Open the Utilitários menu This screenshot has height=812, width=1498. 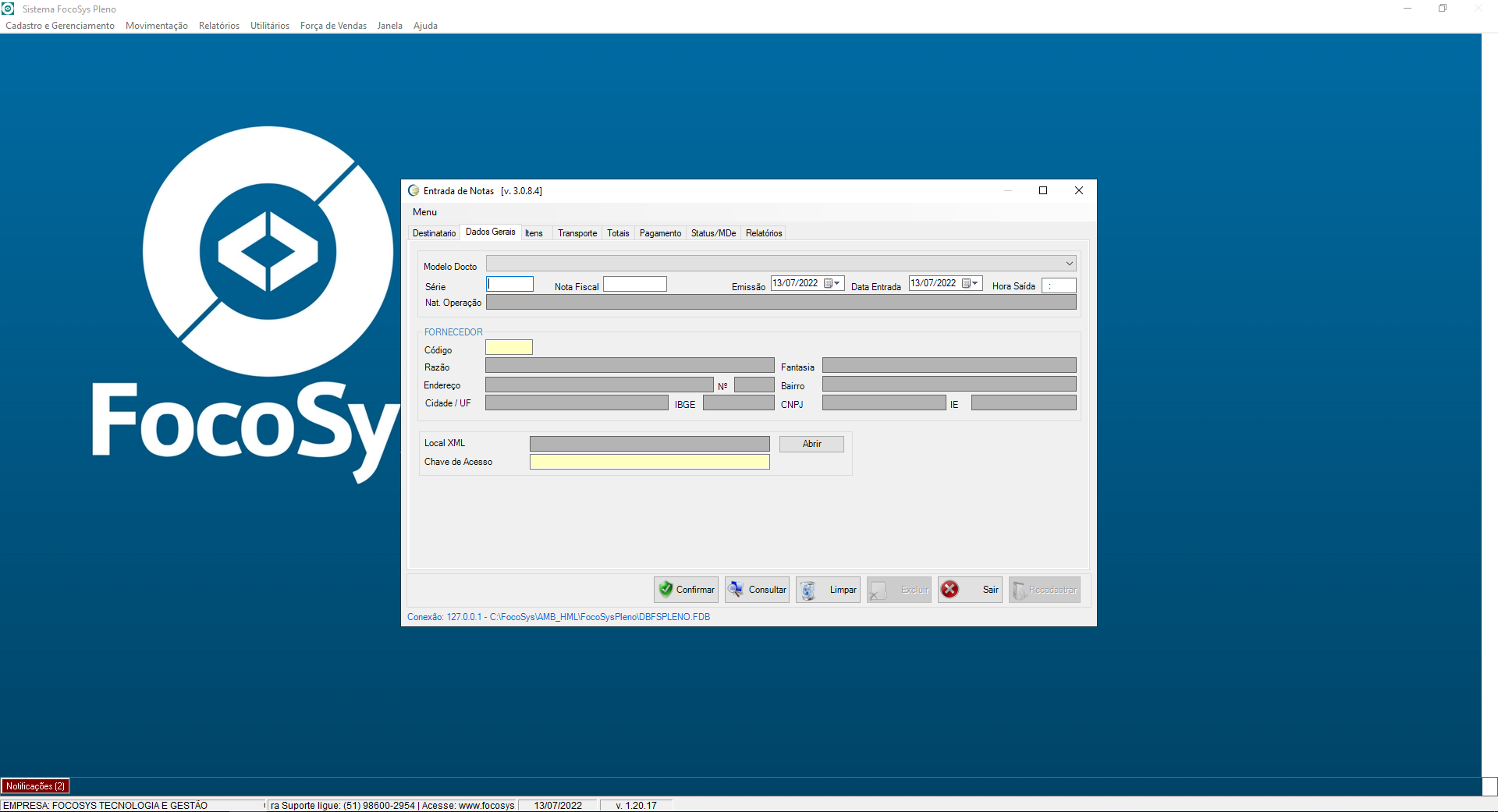[x=270, y=26]
